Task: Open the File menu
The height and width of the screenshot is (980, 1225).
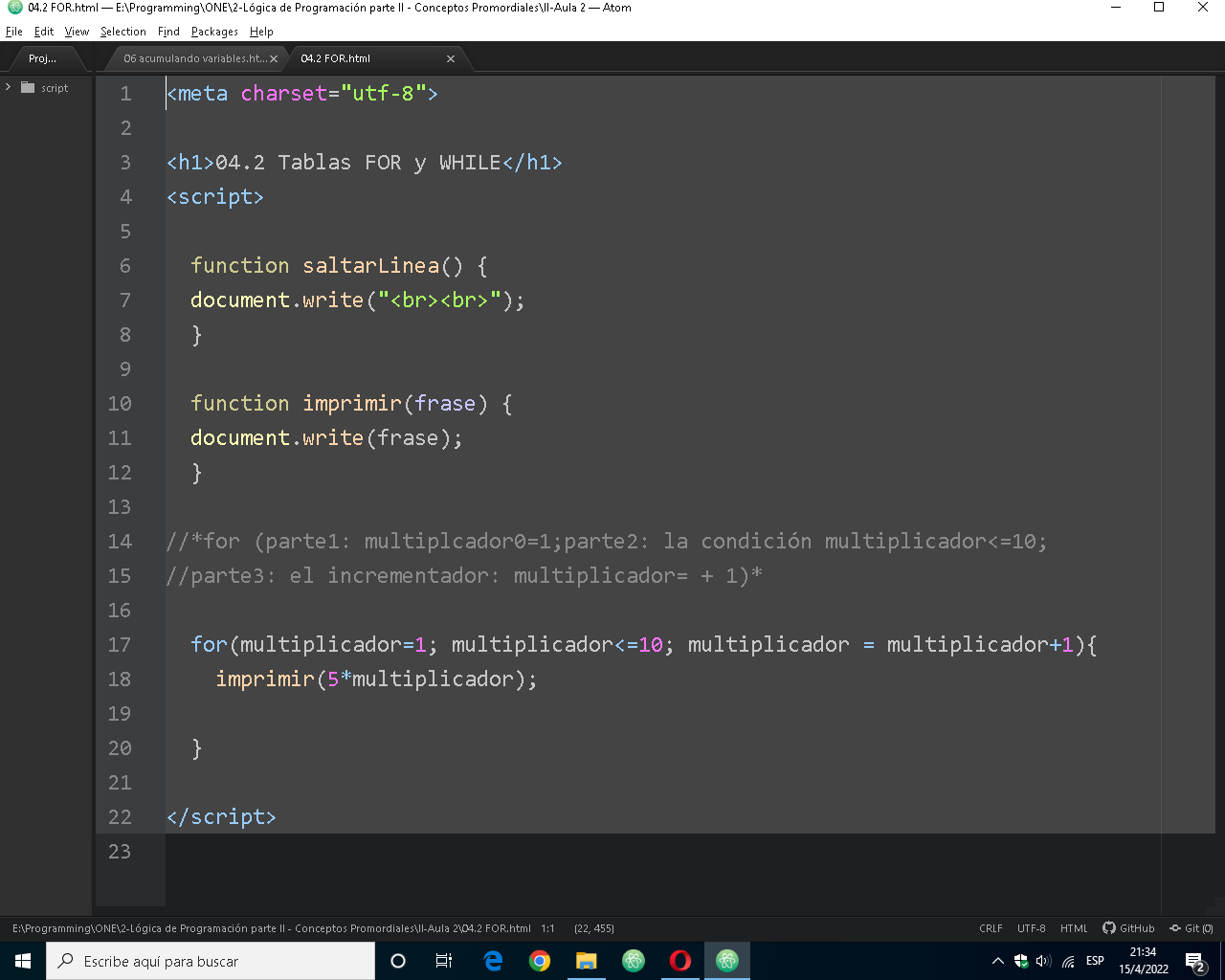Action: point(13,32)
